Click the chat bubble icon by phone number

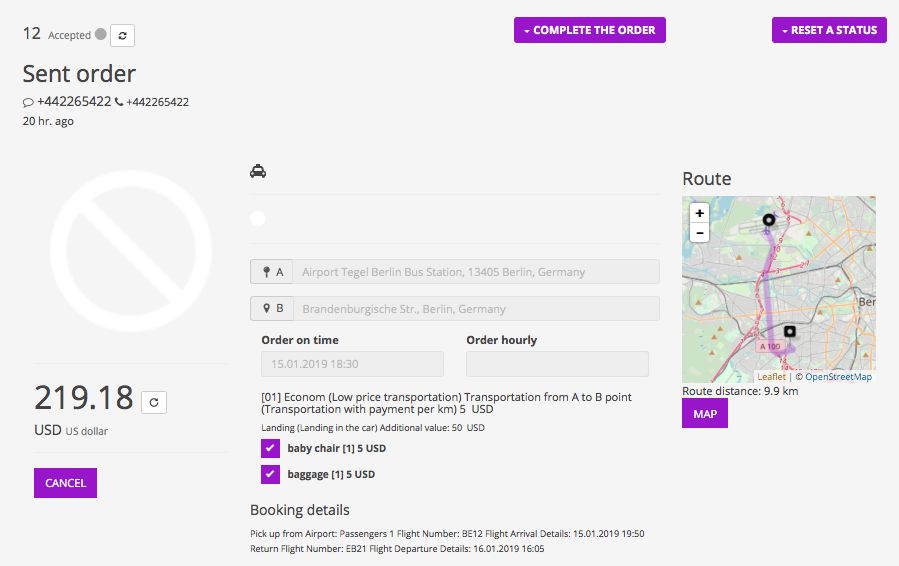[28, 102]
